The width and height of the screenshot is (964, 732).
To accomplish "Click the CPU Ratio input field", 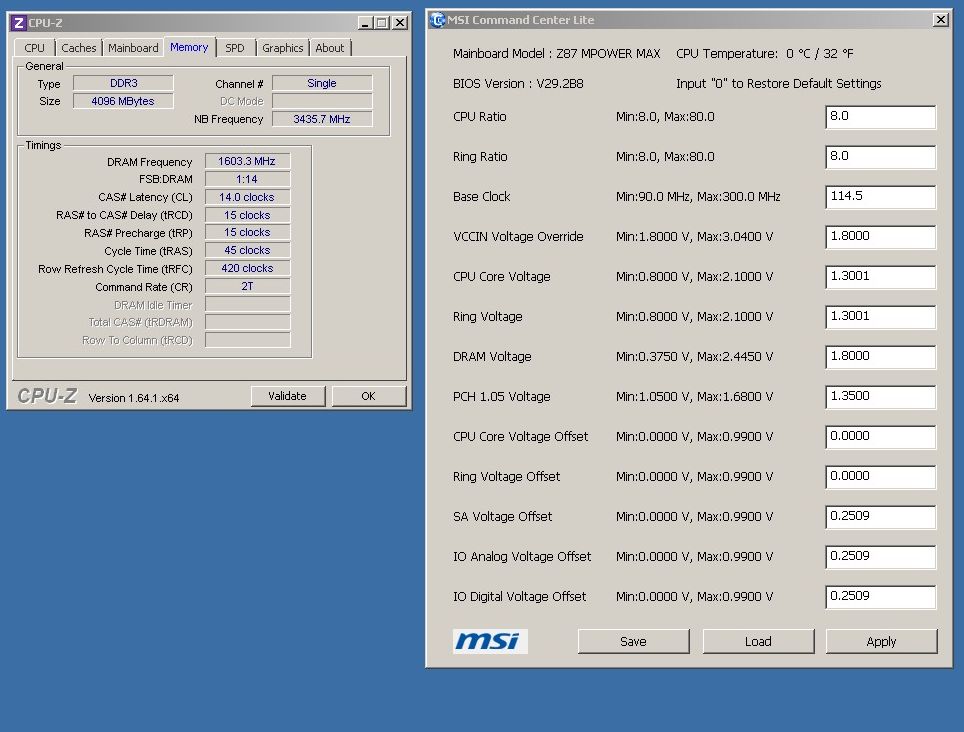I will tap(880, 117).
